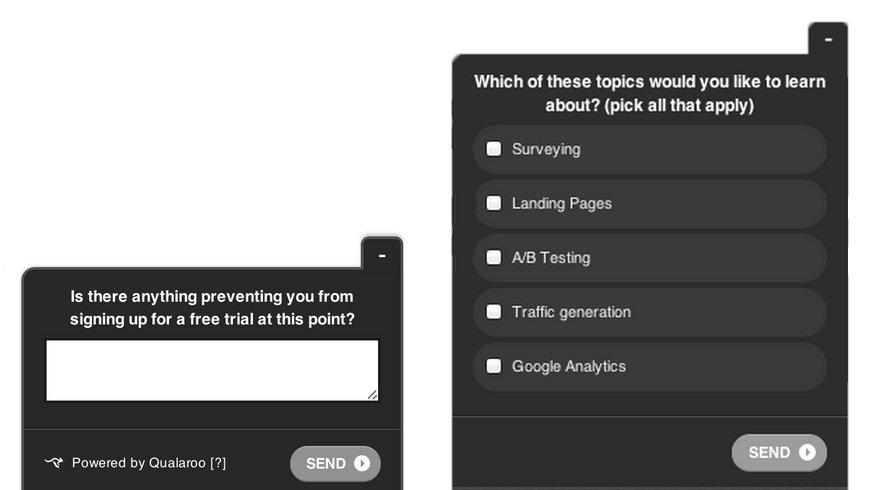Click the text box resize handle

[x=373, y=395]
